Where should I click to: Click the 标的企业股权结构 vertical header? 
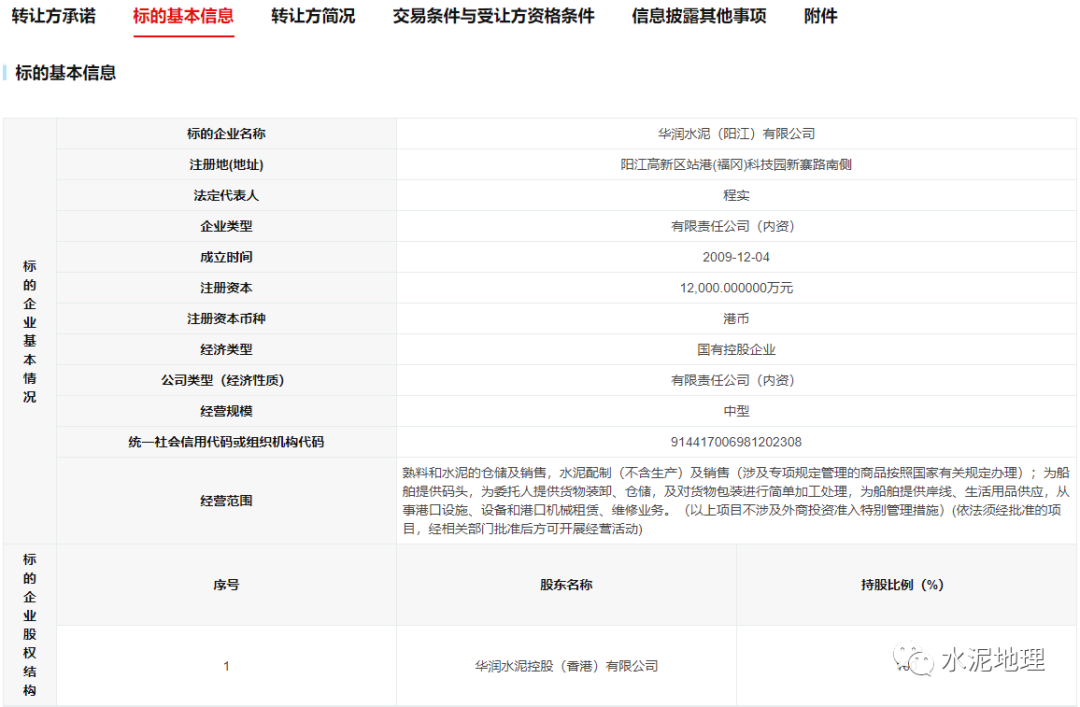[x=30, y=624]
